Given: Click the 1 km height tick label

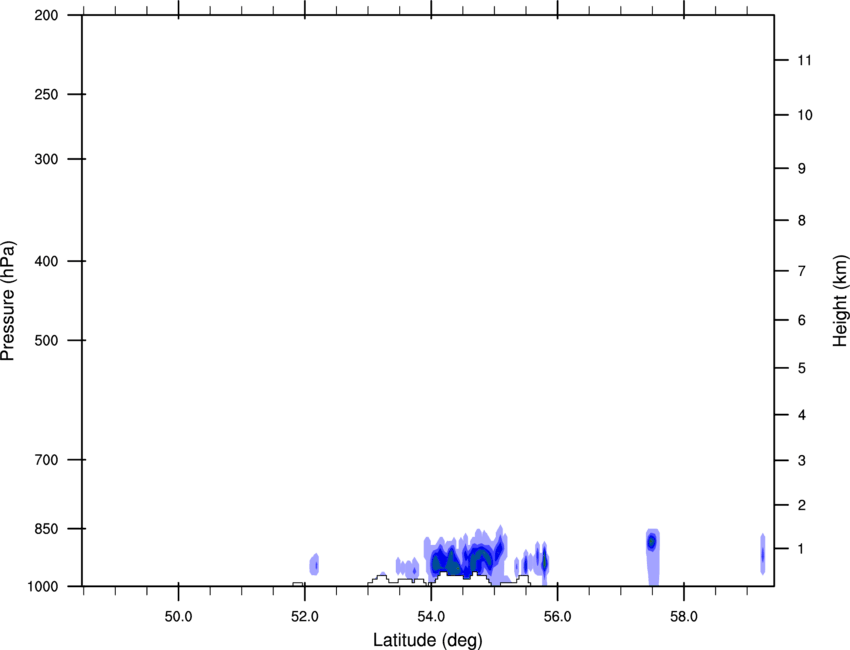Looking at the screenshot, I should pos(800,549).
